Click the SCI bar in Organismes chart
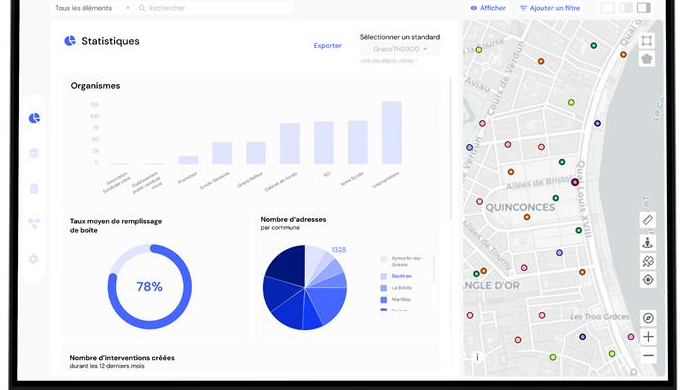The width and height of the screenshot is (680, 390). point(324,143)
